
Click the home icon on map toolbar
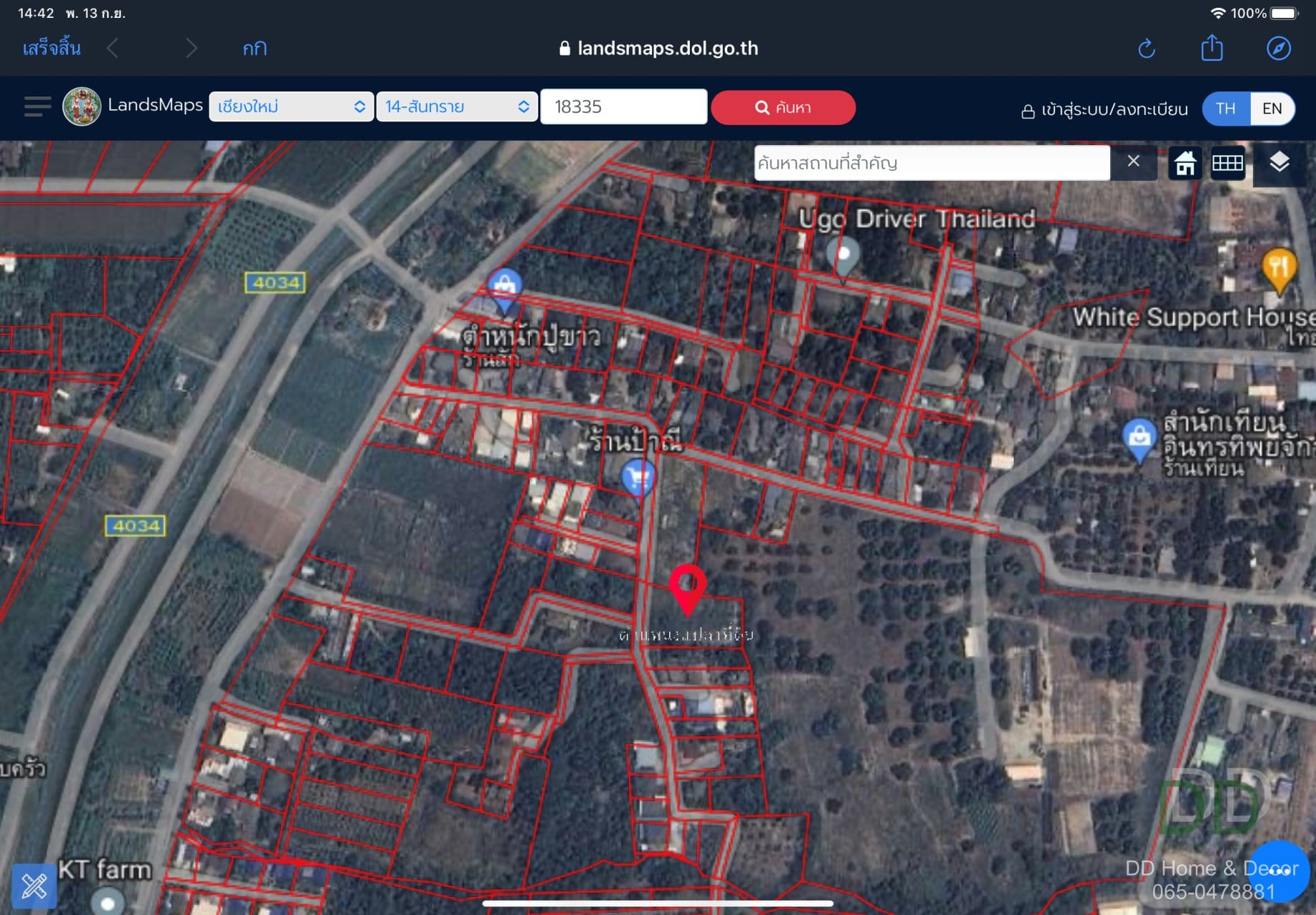(1184, 164)
